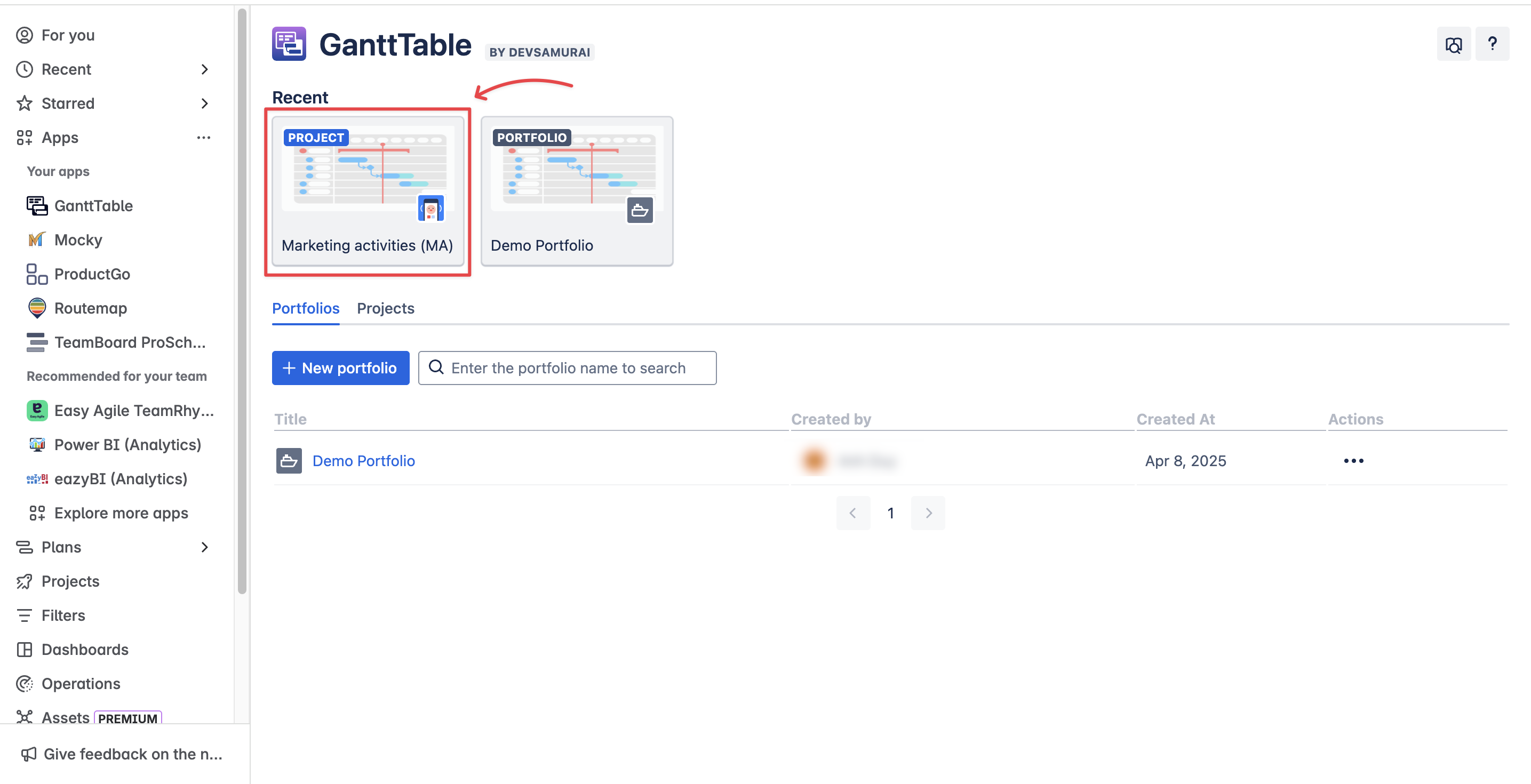The height and width of the screenshot is (784, 1531).
Task: Click the New portfolio button
Action: click(340, 368)
